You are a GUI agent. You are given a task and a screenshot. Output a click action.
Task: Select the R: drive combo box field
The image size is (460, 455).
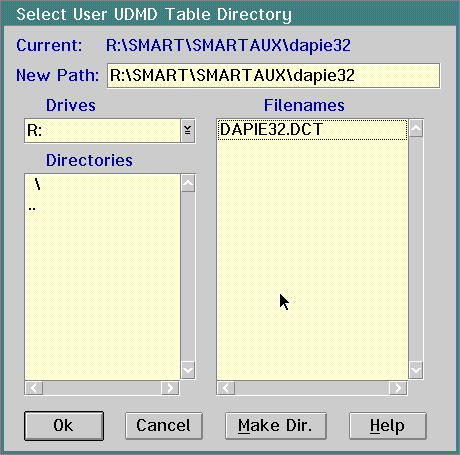102,130
